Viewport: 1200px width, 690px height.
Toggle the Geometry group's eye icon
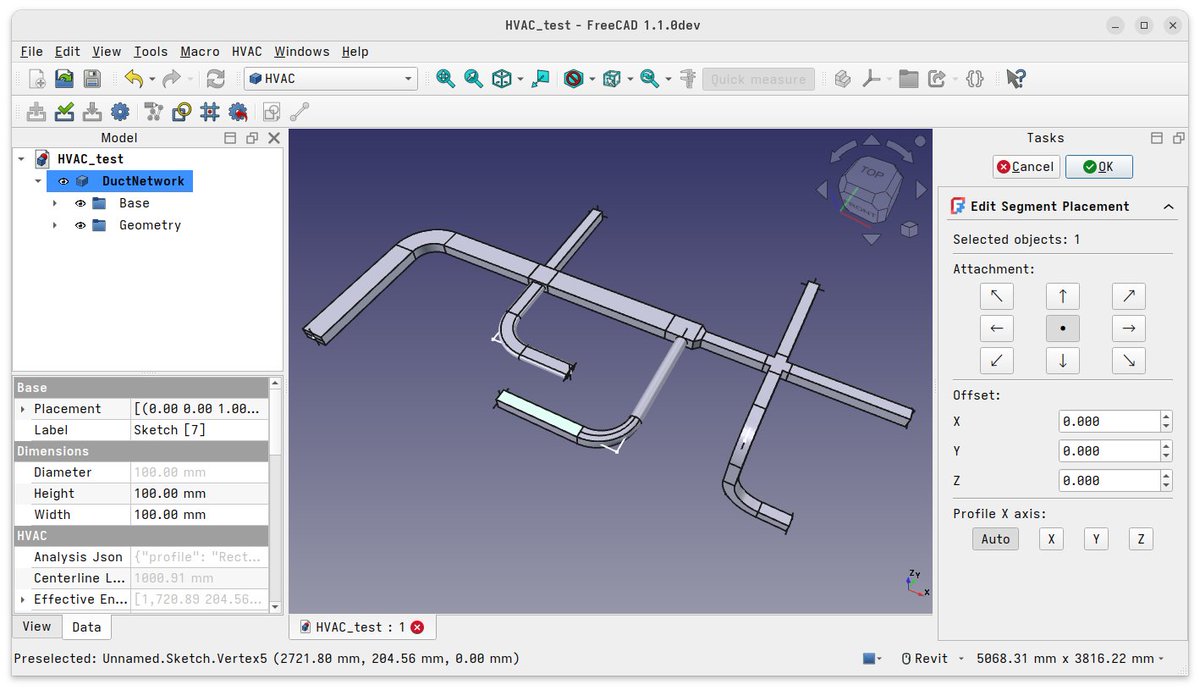[x=80, y=225]
